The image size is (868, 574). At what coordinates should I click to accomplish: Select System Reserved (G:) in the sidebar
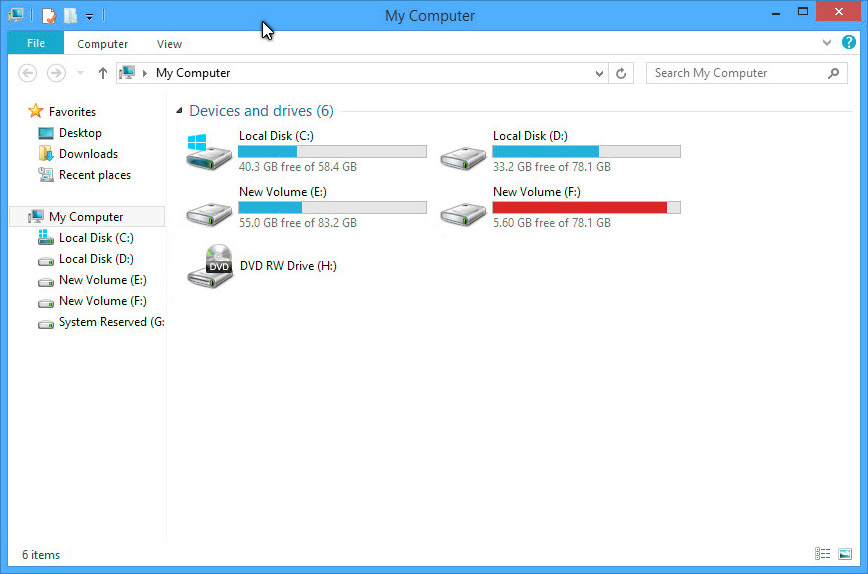[111, 322]
